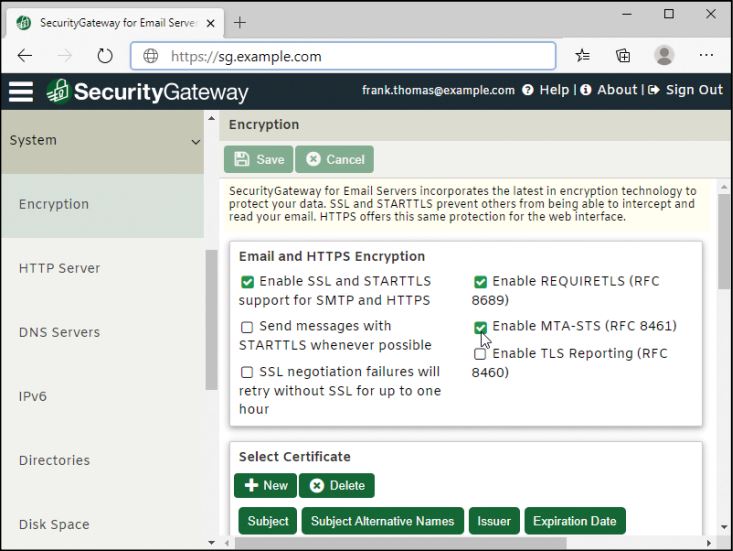Save the encryption settings

point(259,159)
